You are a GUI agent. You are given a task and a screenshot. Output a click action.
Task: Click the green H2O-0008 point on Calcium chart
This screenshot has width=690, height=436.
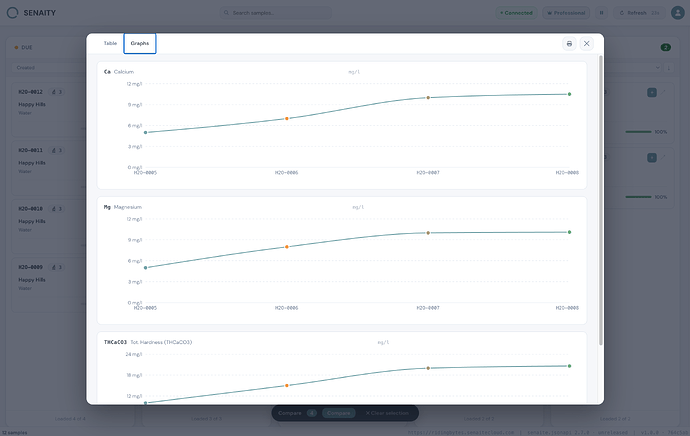[x=569, y=94]
